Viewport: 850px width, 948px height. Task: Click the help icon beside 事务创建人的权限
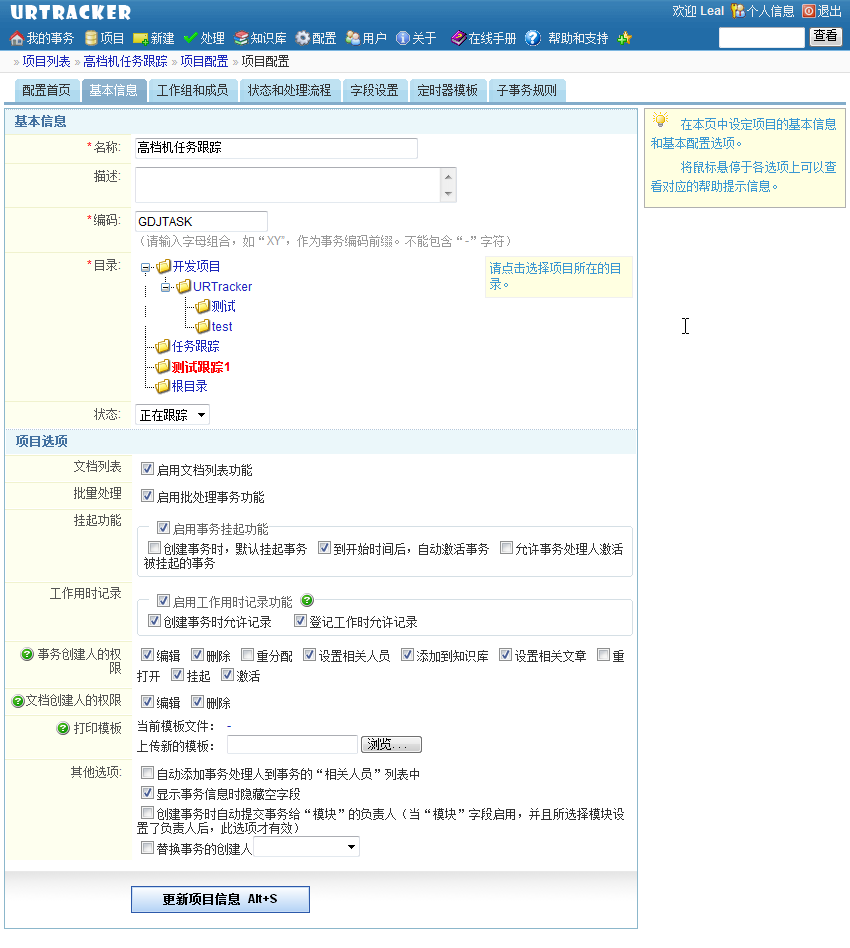27,654
